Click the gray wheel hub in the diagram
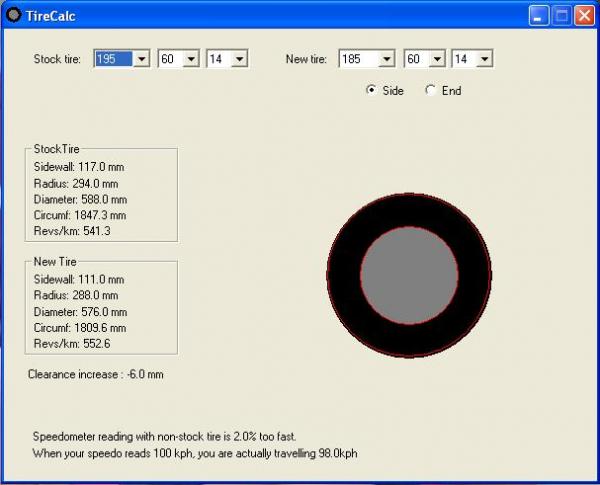This screenshot has height=485, width=600. tap(409, 276)
